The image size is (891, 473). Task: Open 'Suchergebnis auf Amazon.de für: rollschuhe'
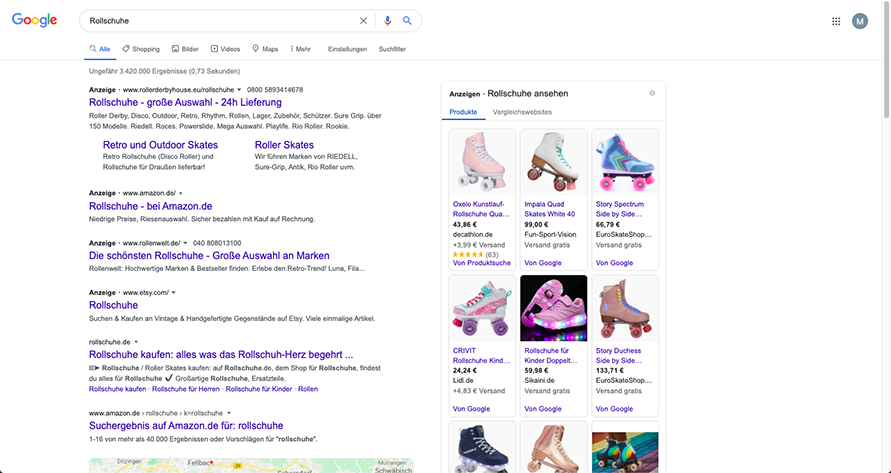[186, 426]
